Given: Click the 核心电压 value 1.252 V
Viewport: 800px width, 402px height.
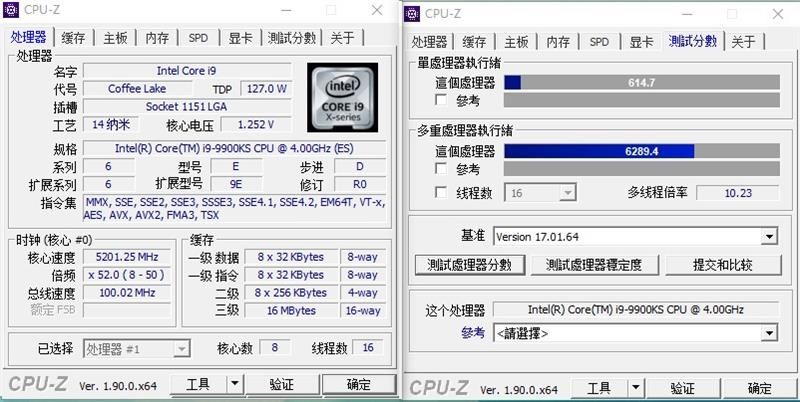Looking at the screenshot, I should point(256,124).
